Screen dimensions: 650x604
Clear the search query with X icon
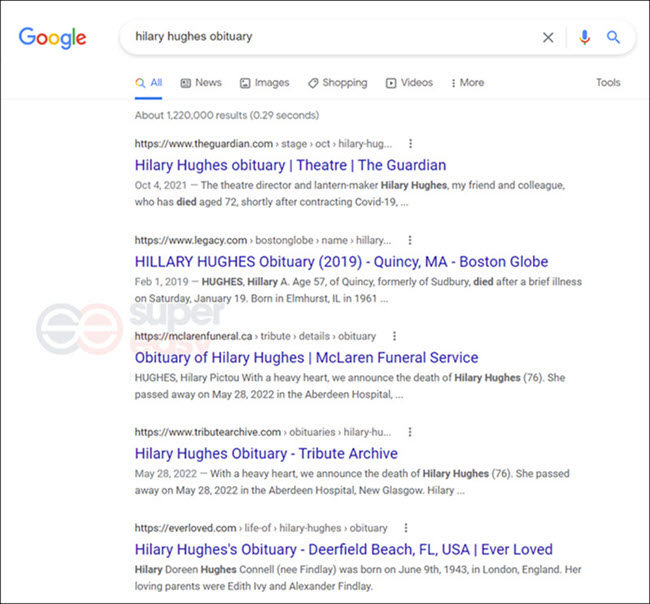548,37
